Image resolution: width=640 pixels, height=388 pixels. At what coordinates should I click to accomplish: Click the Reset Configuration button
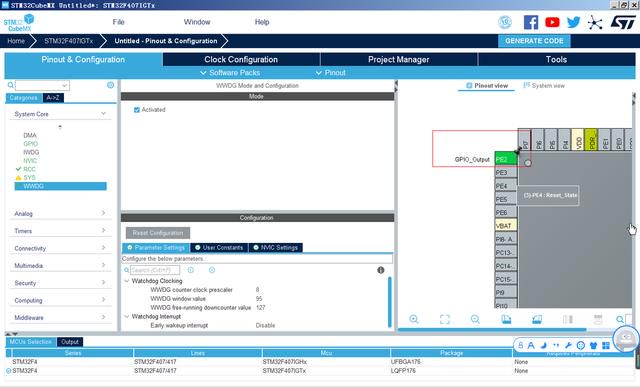tap(158, 233)
